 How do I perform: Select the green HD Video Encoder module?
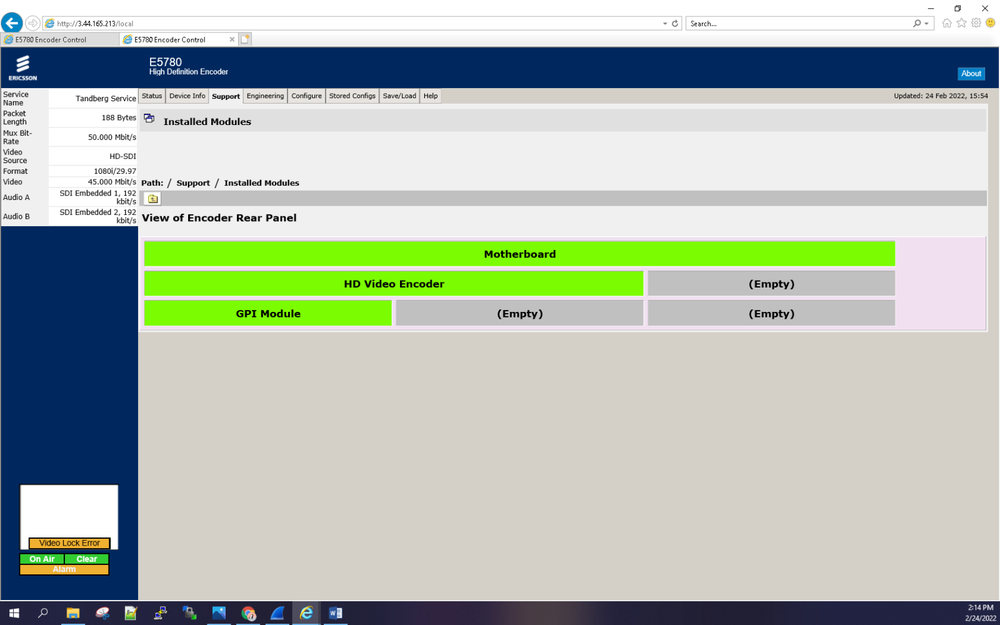tap(393, 284)
